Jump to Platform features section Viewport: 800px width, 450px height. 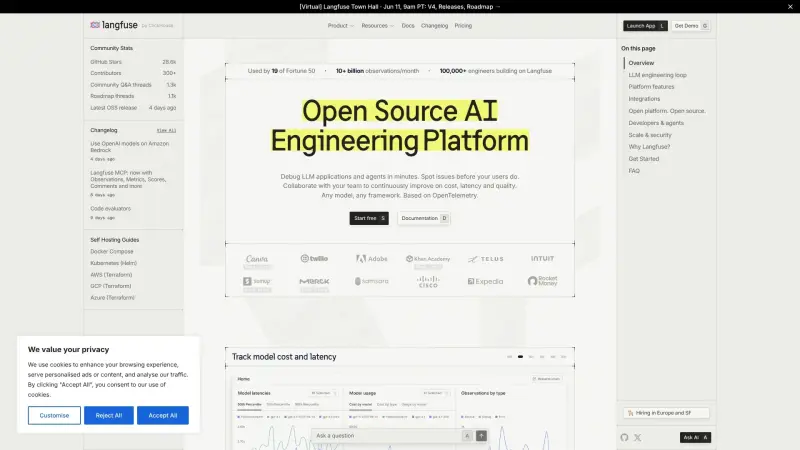pos(651,87)
